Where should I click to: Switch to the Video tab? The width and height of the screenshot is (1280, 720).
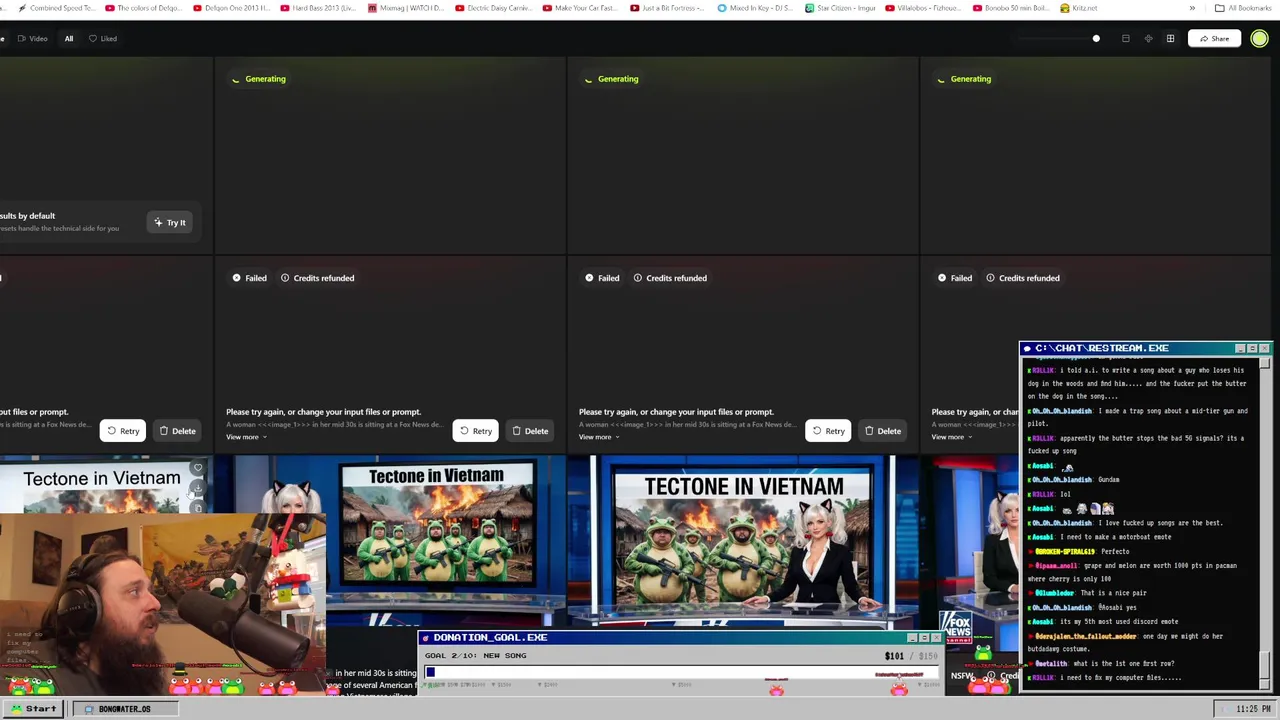(33, 39)
